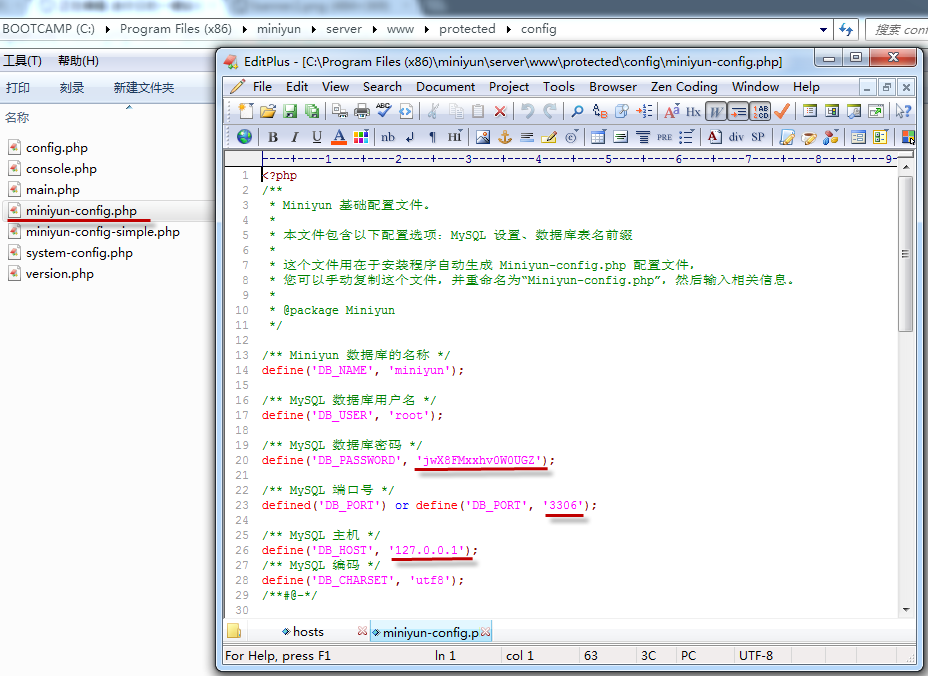The height and width of the screenshot is (676, 928).
Task: Click the Find magnifier icon
Action: (577, 111)
